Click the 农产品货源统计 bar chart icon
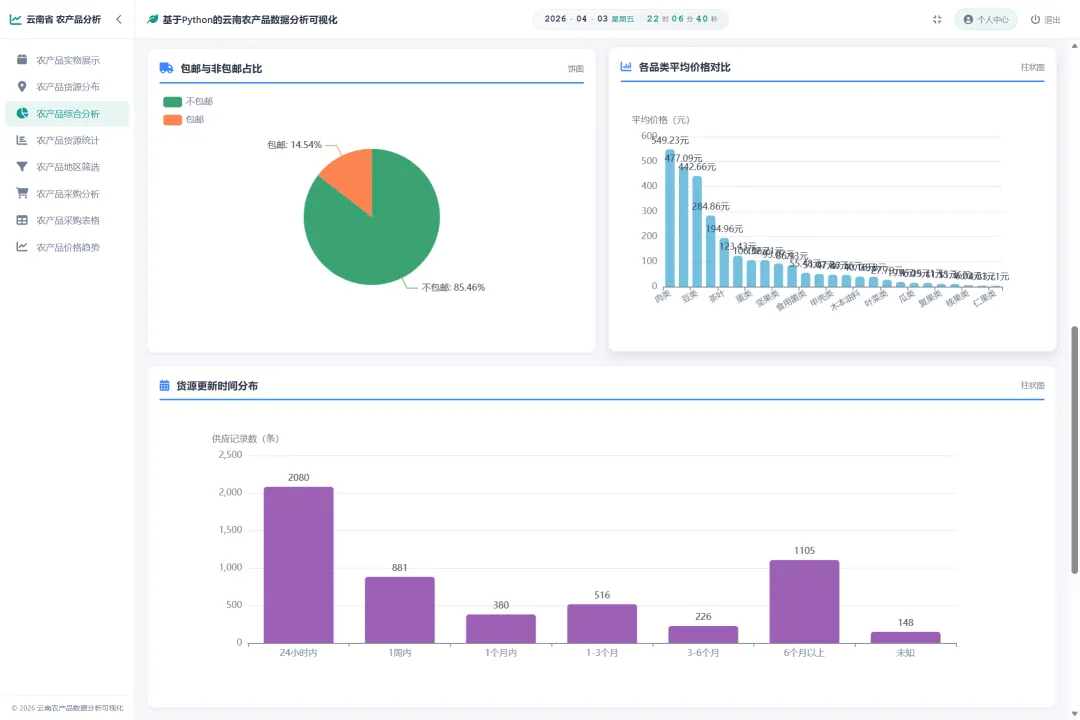 (22, 140)
